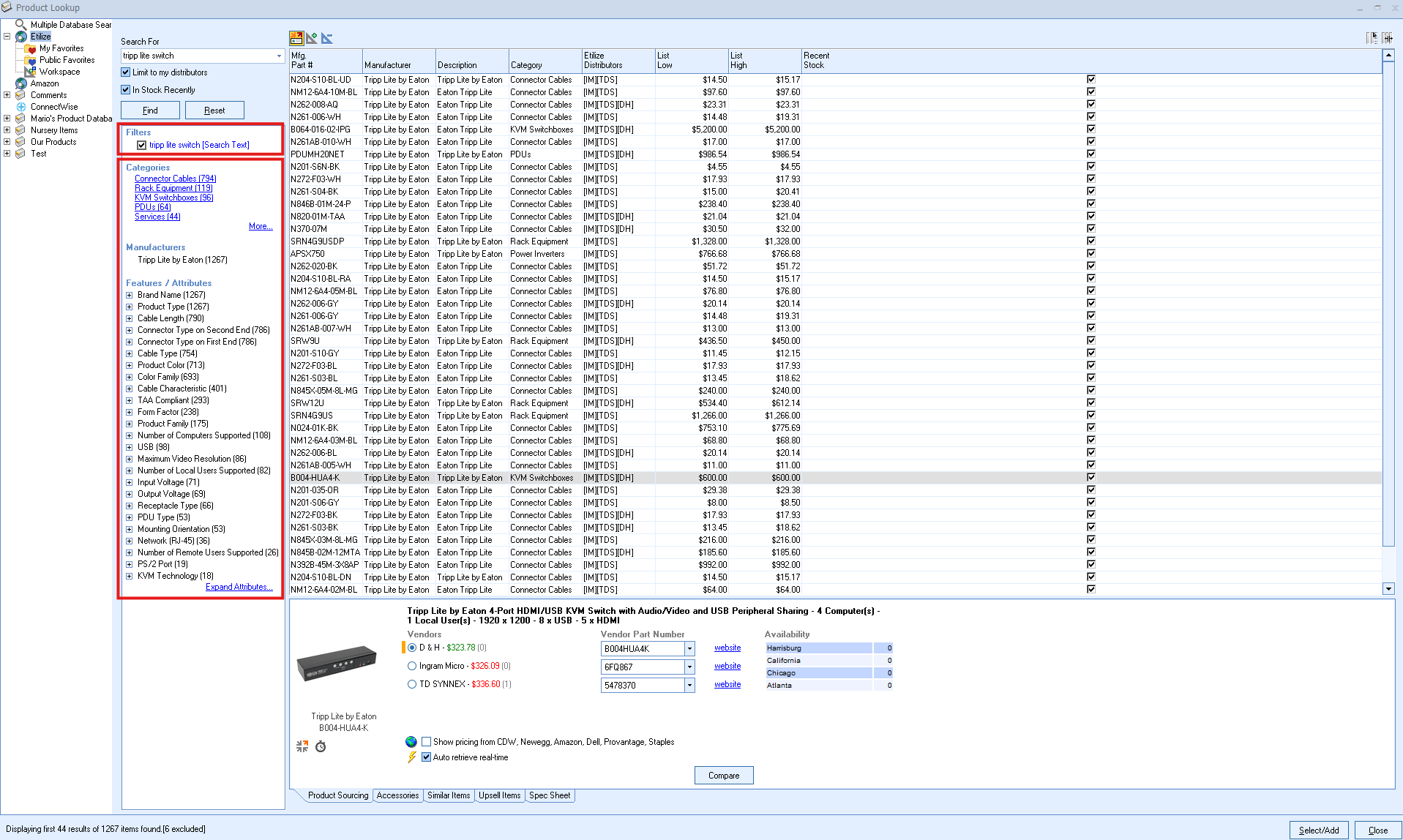Expand the PDU Type (53) attribute
Screen dimensions: 1403x840
(x=130, y=518)
